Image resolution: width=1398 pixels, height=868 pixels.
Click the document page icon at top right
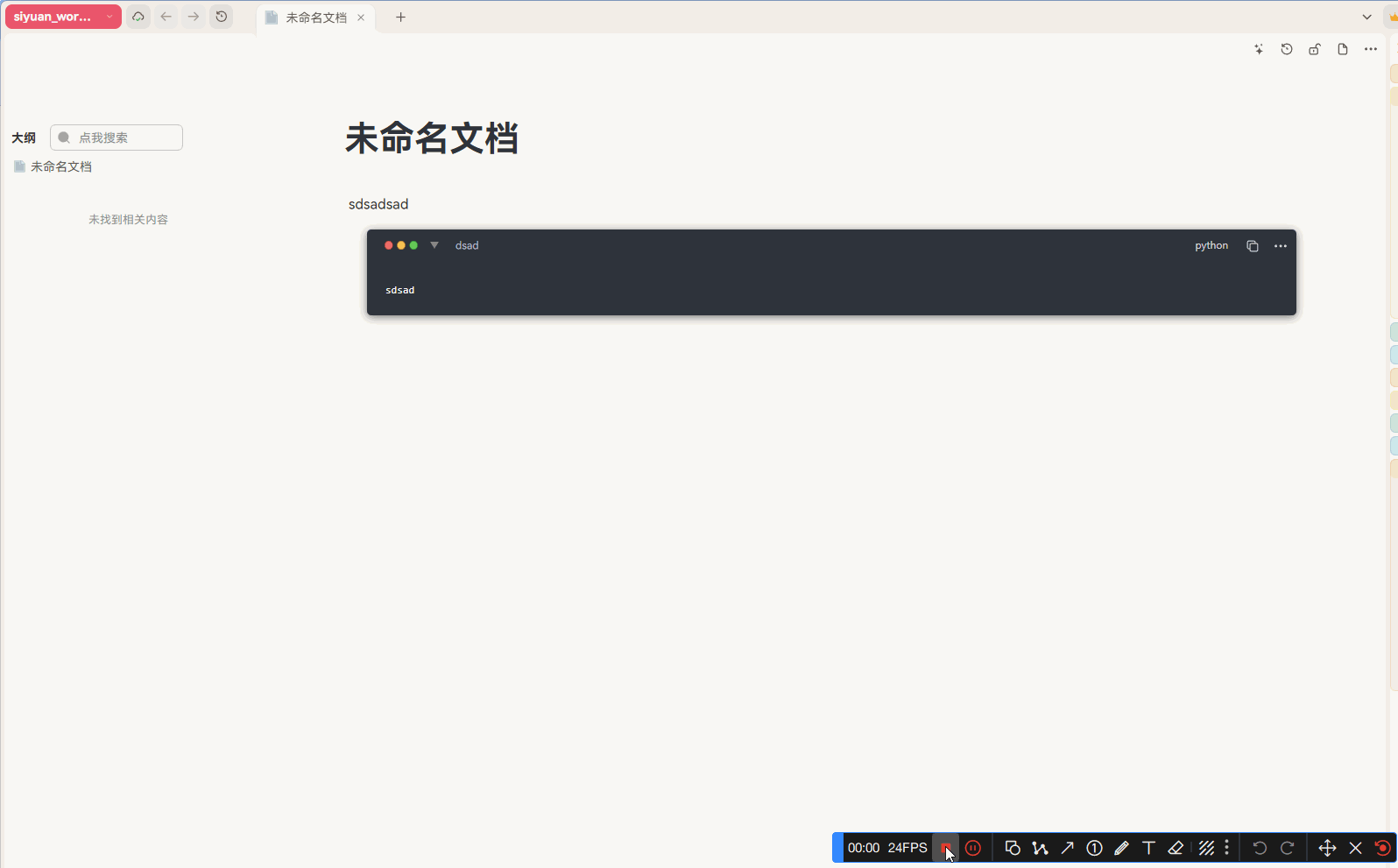(1343, 49)
